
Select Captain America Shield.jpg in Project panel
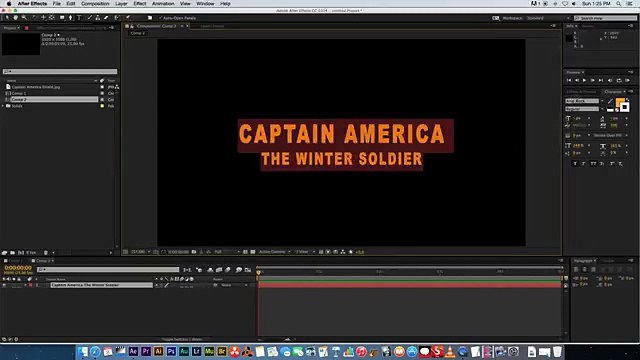coord(36,87)
